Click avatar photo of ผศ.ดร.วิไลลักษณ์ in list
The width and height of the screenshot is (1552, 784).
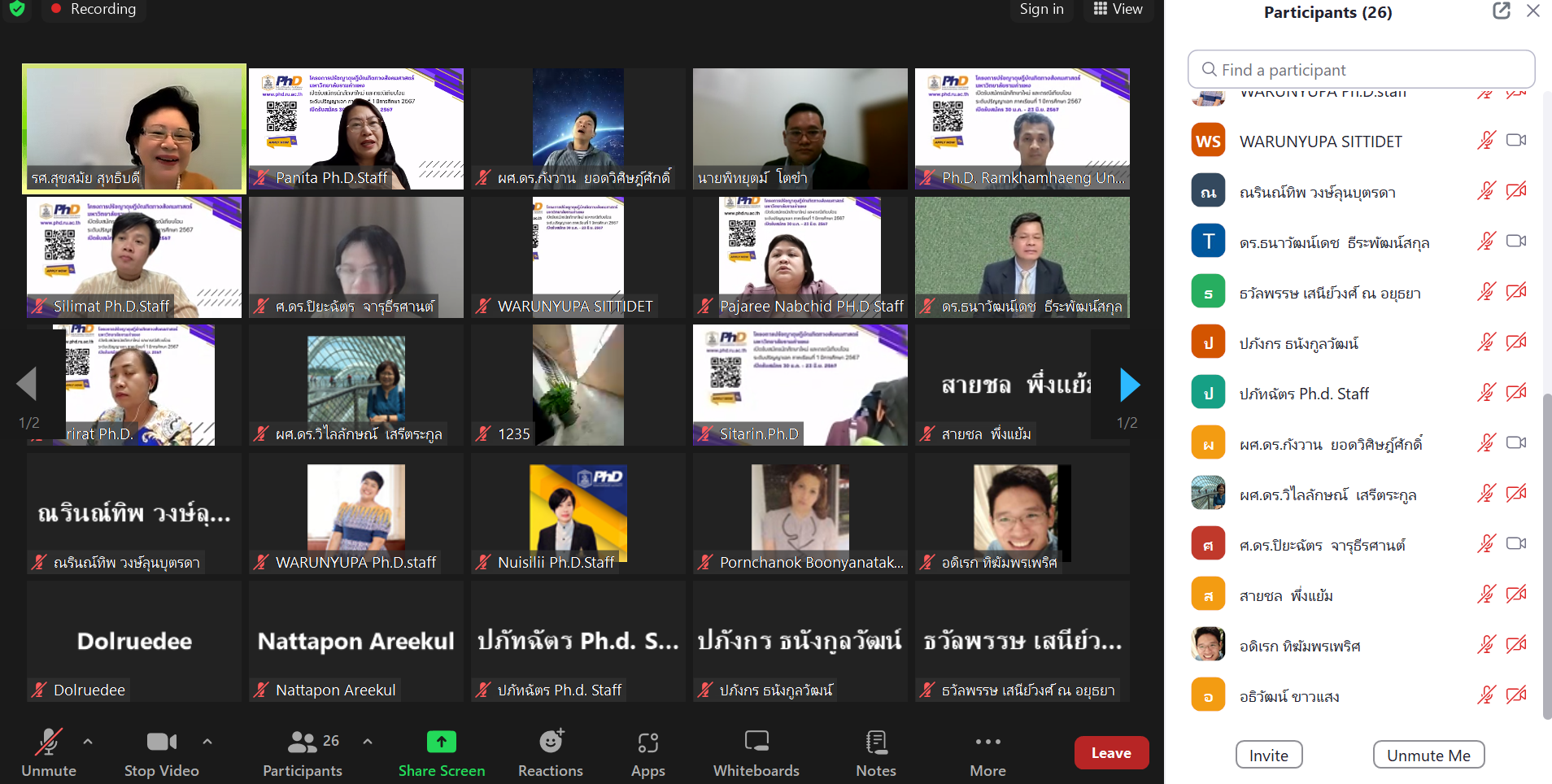(x=1208, y=494)
